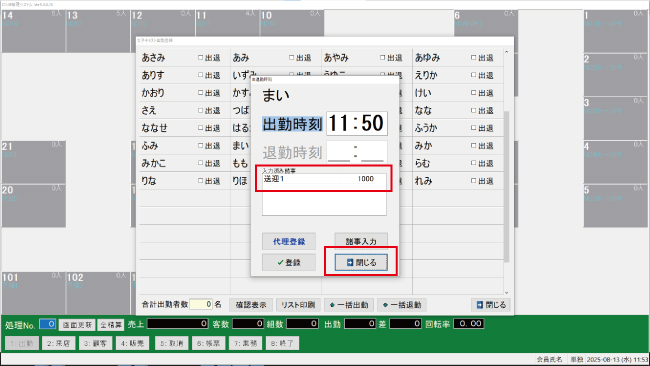
Task: Open the 8:終了 menu button
Action: point(282,343)
